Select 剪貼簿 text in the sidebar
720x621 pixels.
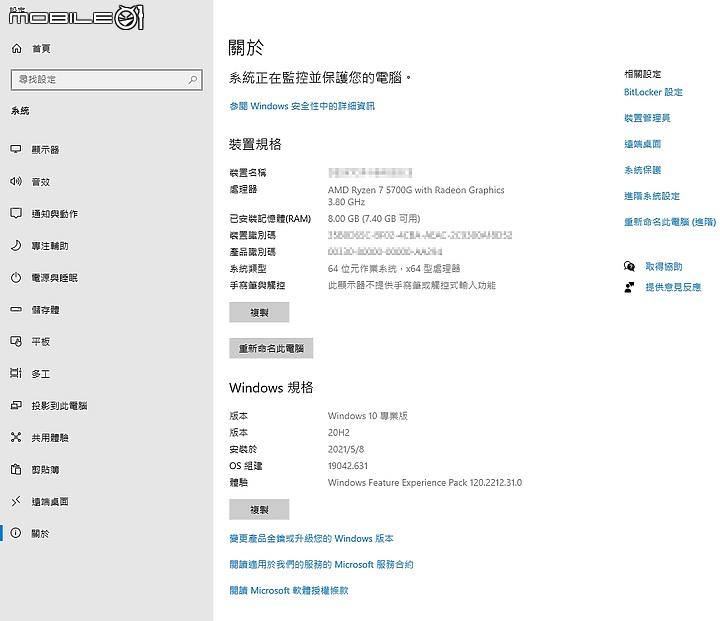(45, 470)
